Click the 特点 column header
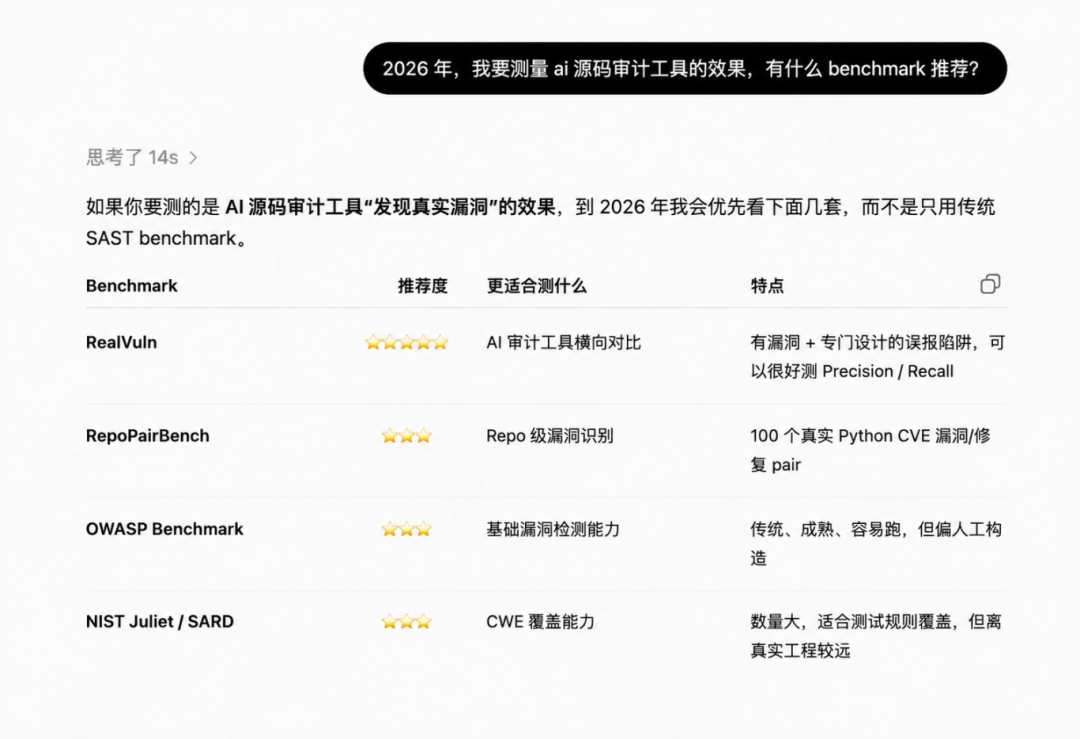Viewport: 1080px width, 739px height. tap(767, 286)
